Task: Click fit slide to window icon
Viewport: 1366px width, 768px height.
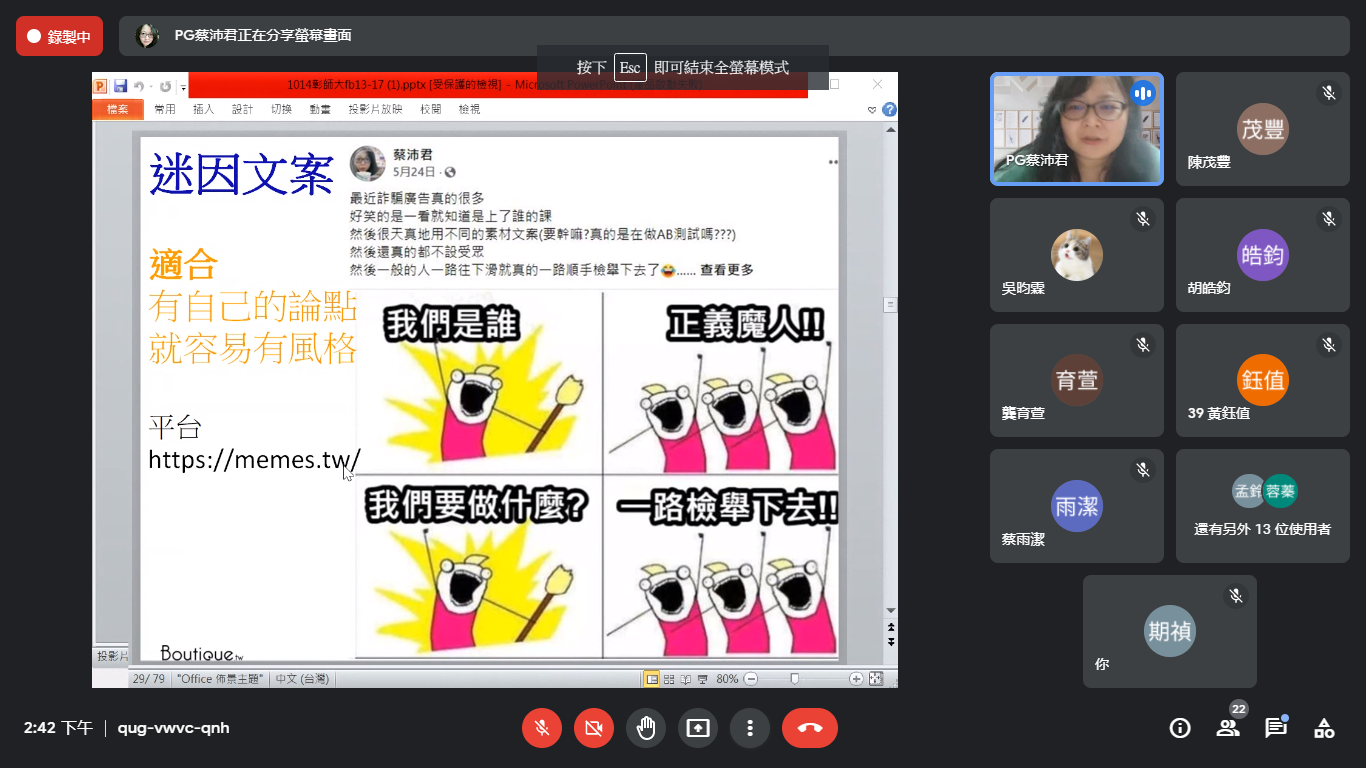Action: point(876,679)
